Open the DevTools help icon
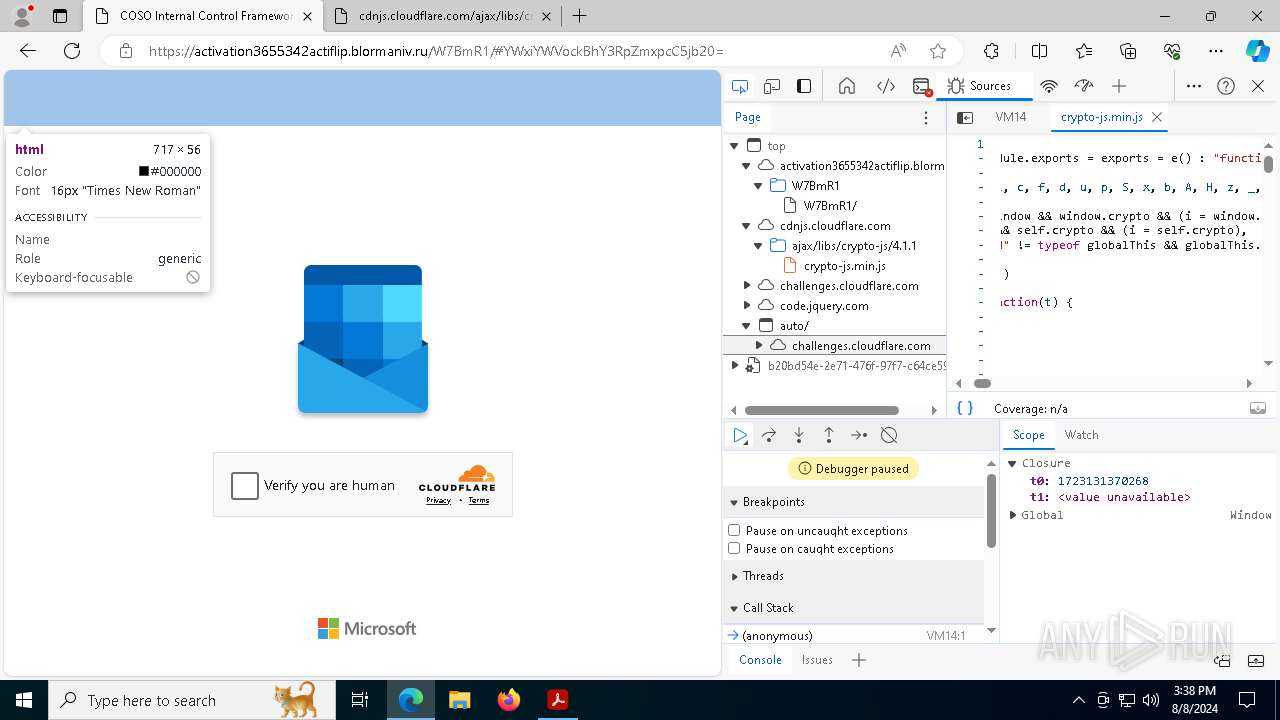 pyautogui.click(x=1226, y=86)
